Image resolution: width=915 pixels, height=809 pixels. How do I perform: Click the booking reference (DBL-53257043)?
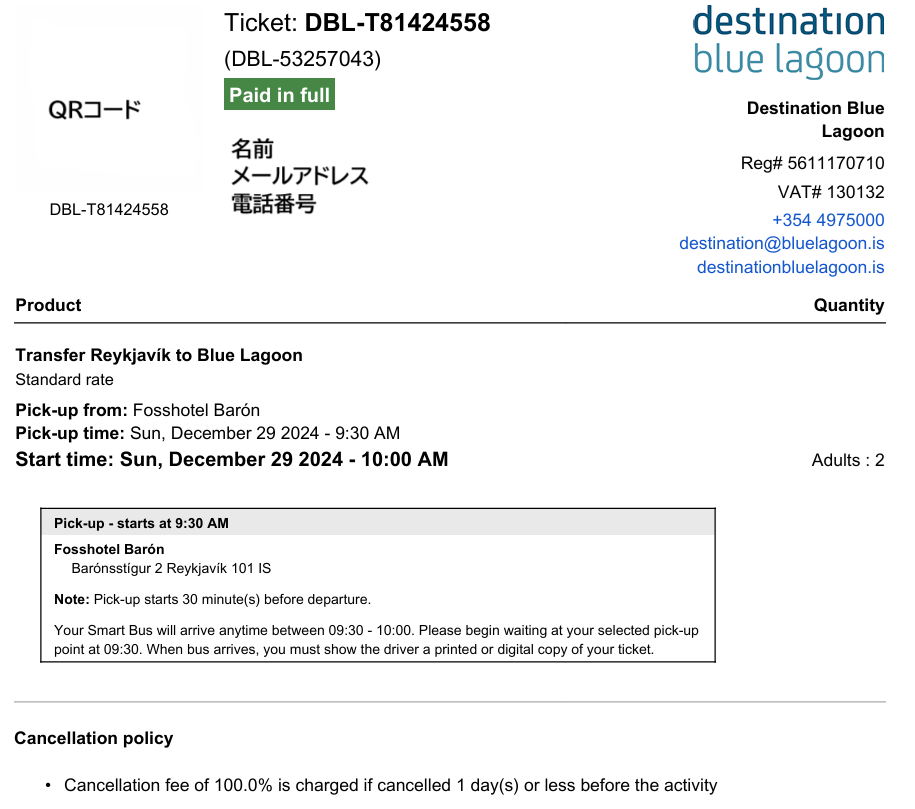tap(302, 59)
